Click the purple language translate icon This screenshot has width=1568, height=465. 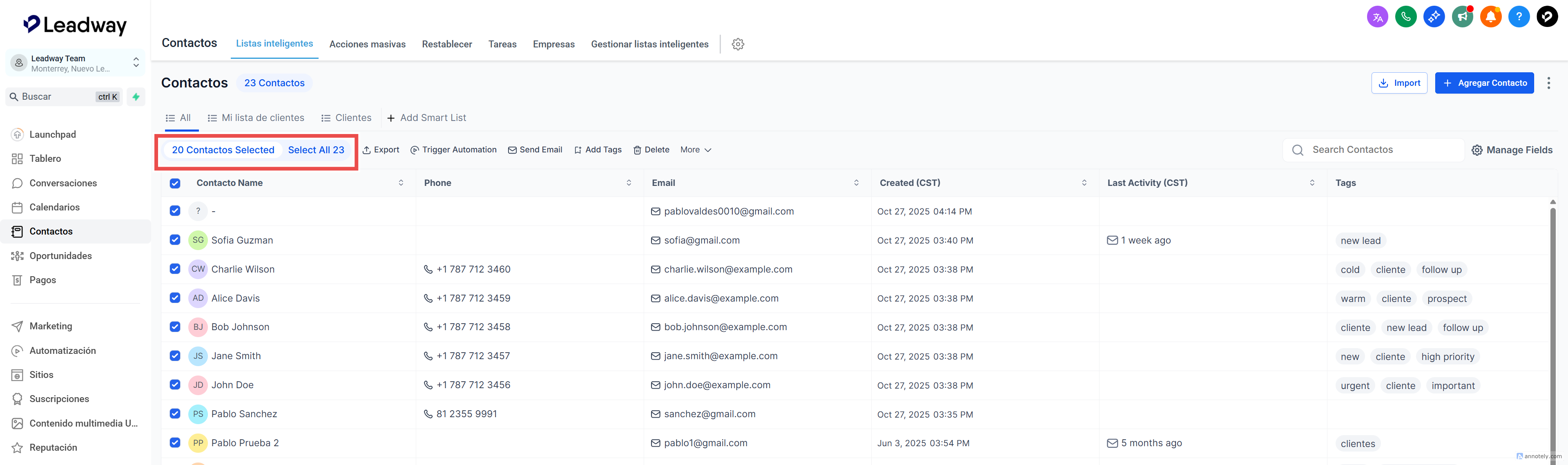(x=1378, y=16)
